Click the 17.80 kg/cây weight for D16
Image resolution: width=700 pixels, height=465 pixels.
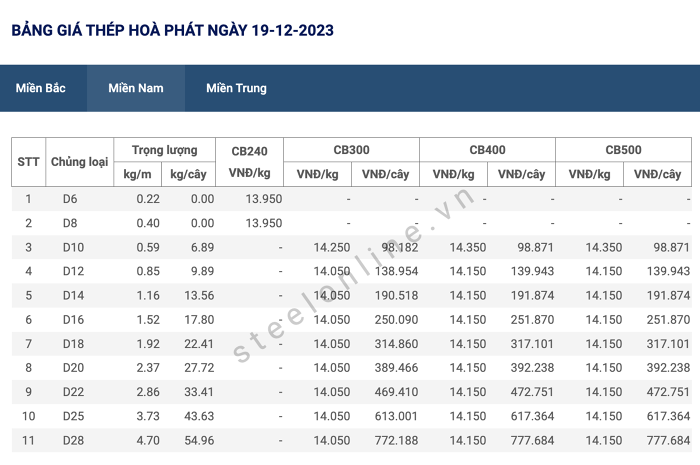point(199,320)
